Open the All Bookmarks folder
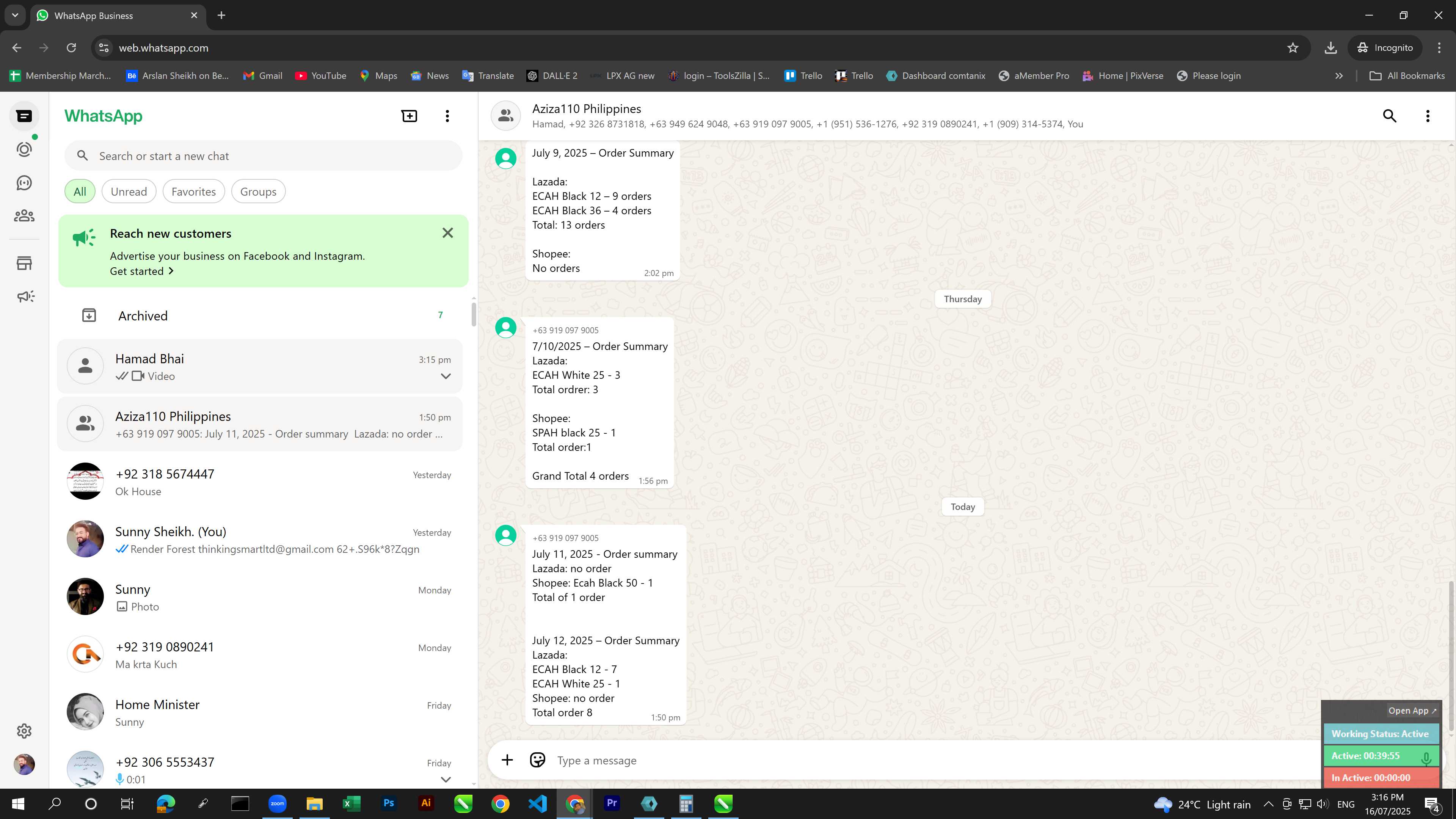Screen dimensions: 1456x819 [x=1407, y=76]
